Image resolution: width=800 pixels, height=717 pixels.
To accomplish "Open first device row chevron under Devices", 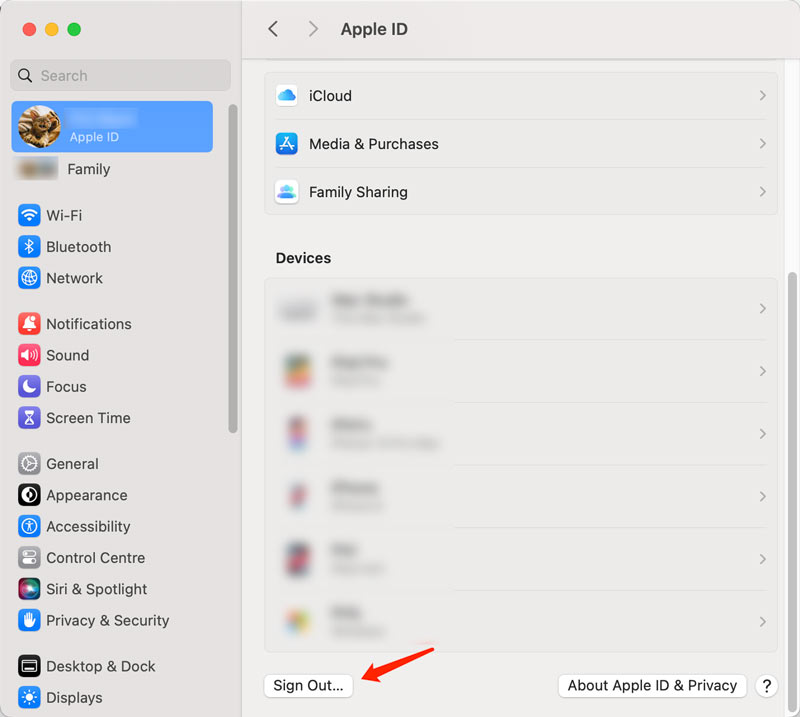I will click(x=763, y=309).
